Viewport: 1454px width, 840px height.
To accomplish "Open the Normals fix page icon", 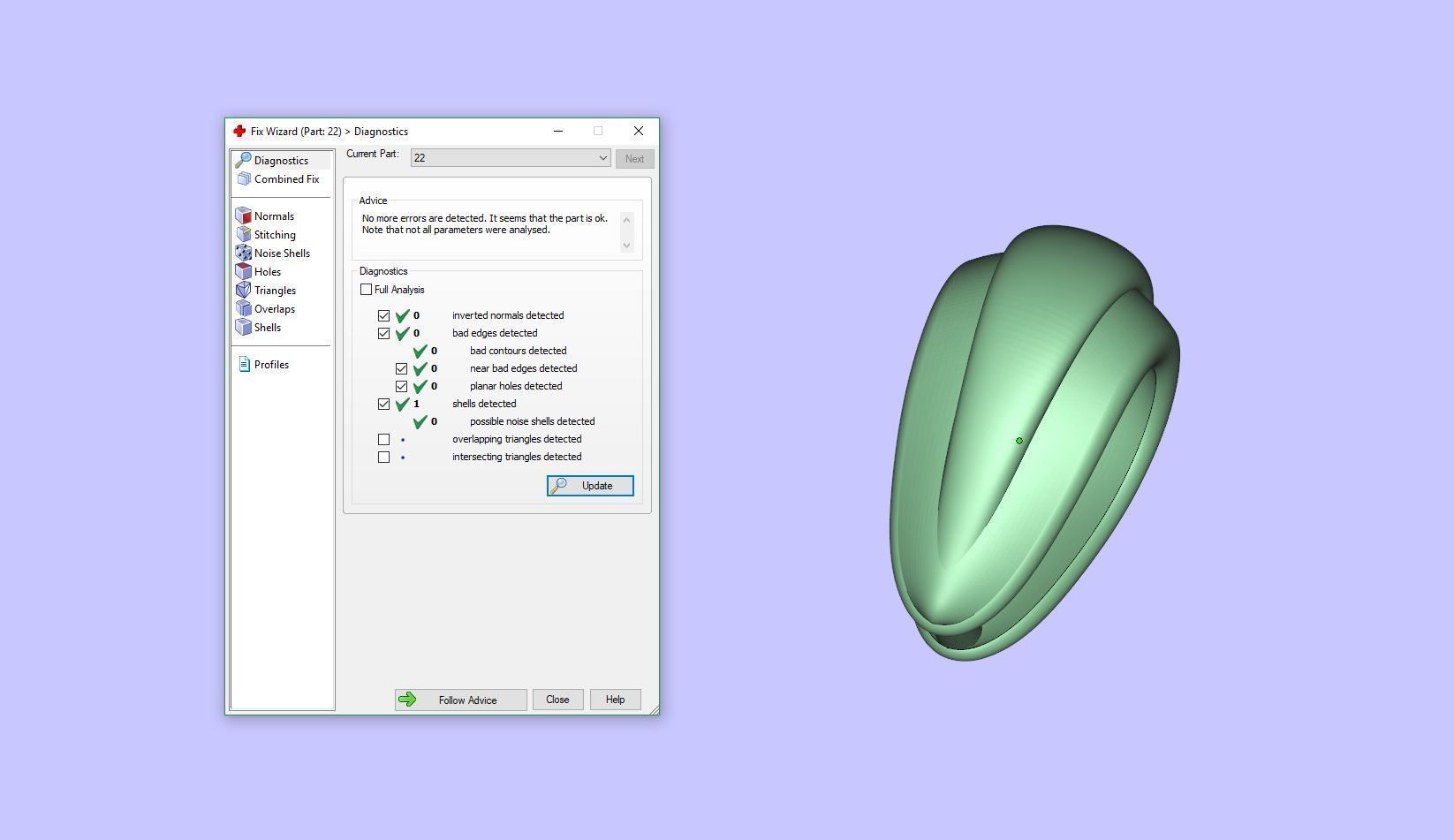I will tap(244, 216).
